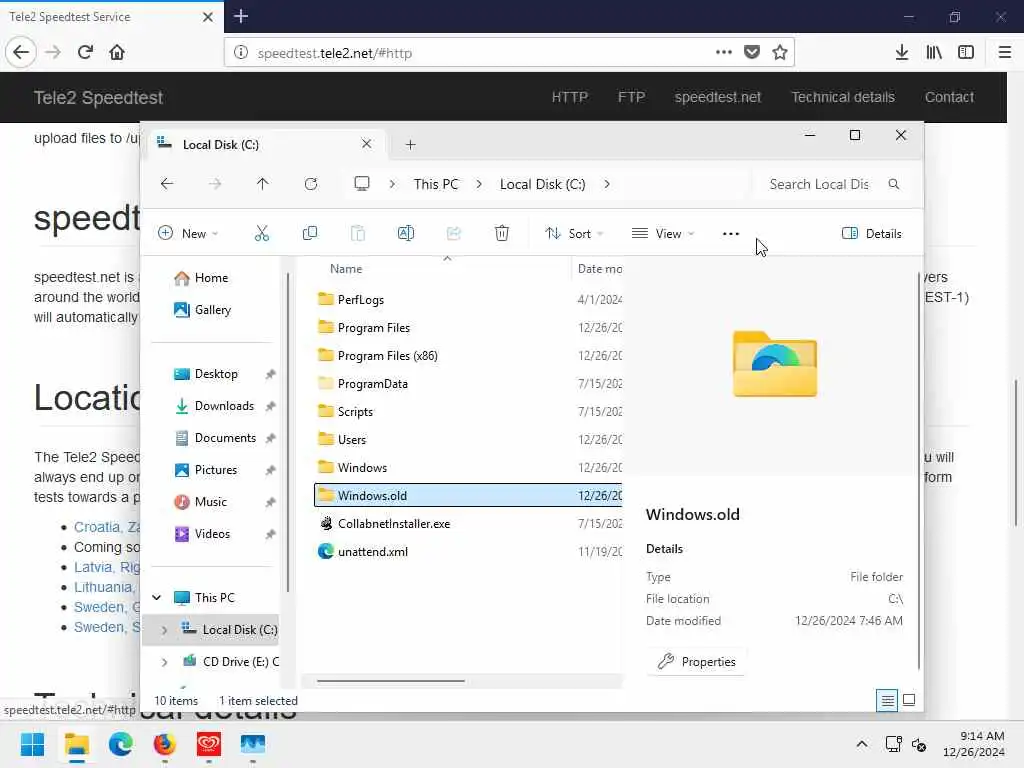Click the Firefox taskbar icon
Image resolution: width=1024 pixels, height=768 pixels.
point(164,744)
